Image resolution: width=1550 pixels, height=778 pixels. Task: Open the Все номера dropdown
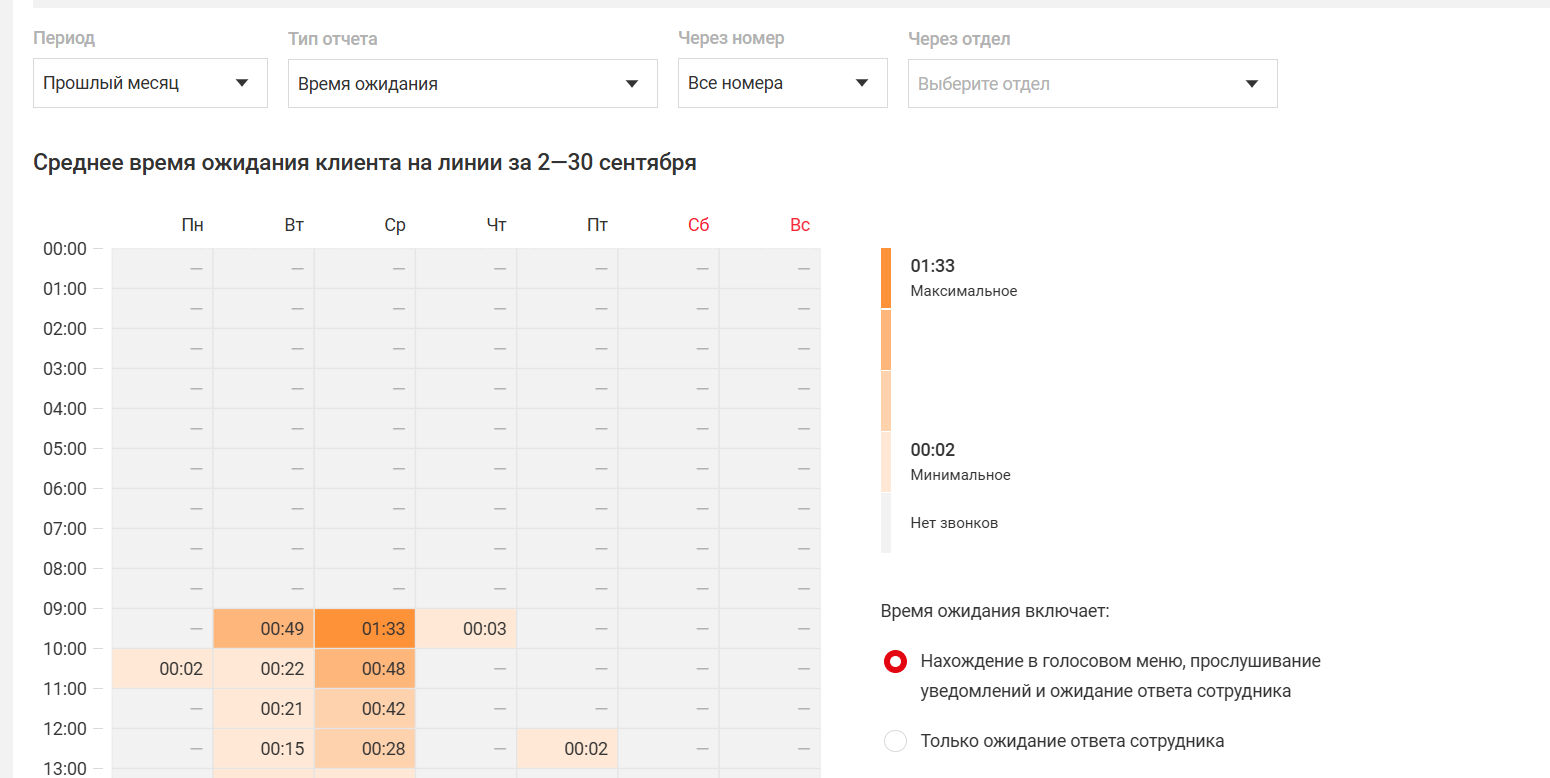[x=782, y=83]
